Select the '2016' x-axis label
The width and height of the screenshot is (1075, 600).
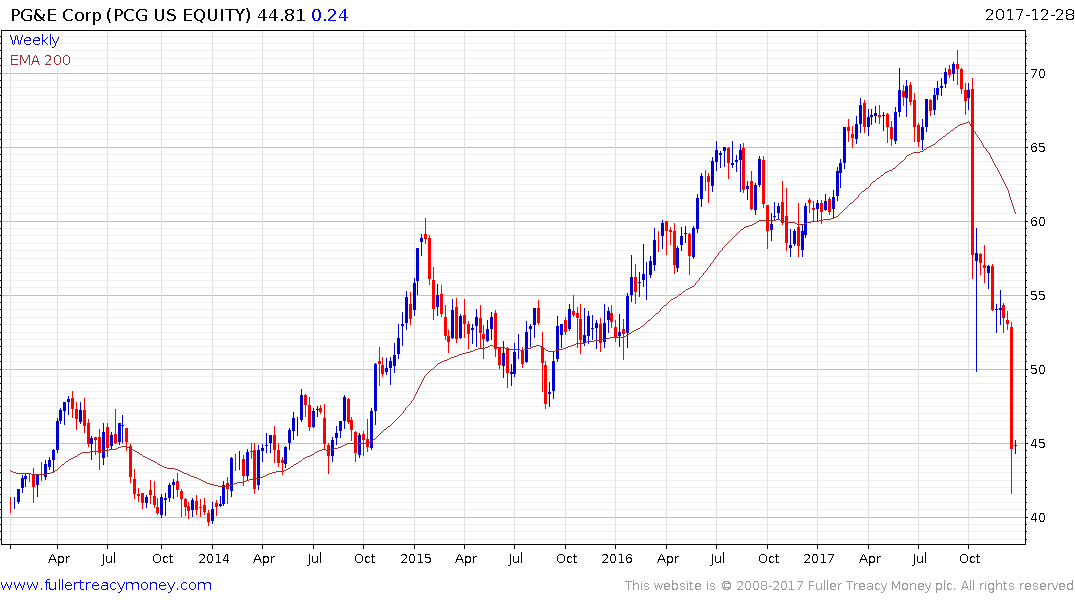point(616,558)
